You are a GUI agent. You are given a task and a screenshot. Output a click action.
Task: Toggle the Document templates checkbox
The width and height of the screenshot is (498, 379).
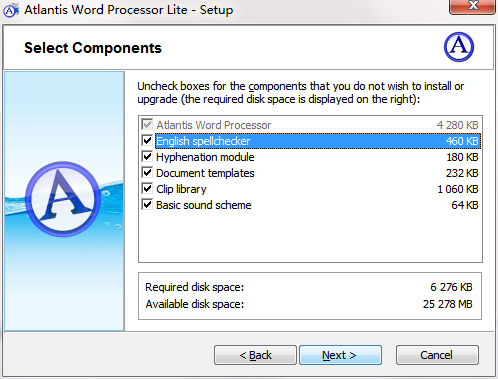pyautogui.click(x=147, y=173)
